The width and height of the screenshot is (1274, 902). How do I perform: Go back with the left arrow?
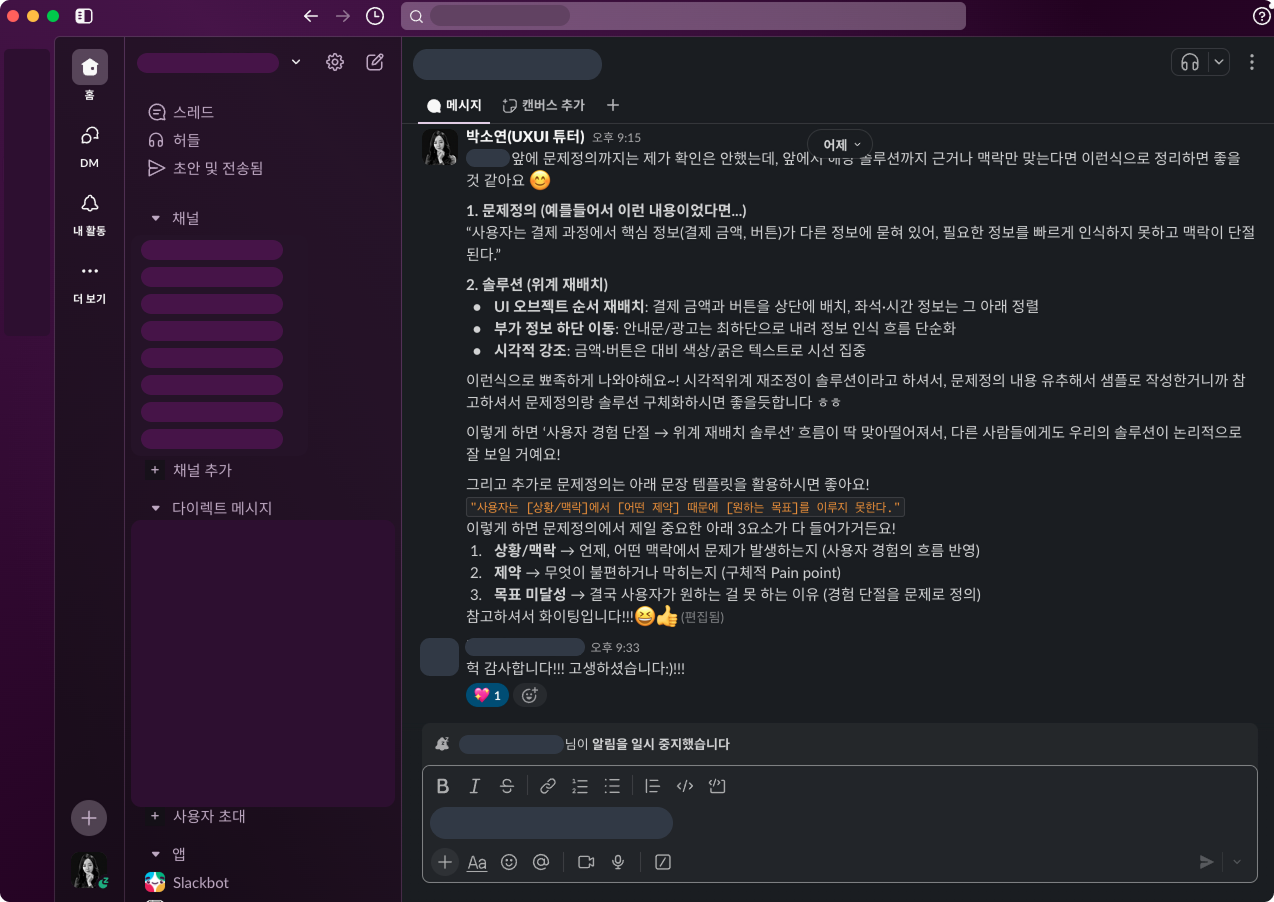point(311,16)
